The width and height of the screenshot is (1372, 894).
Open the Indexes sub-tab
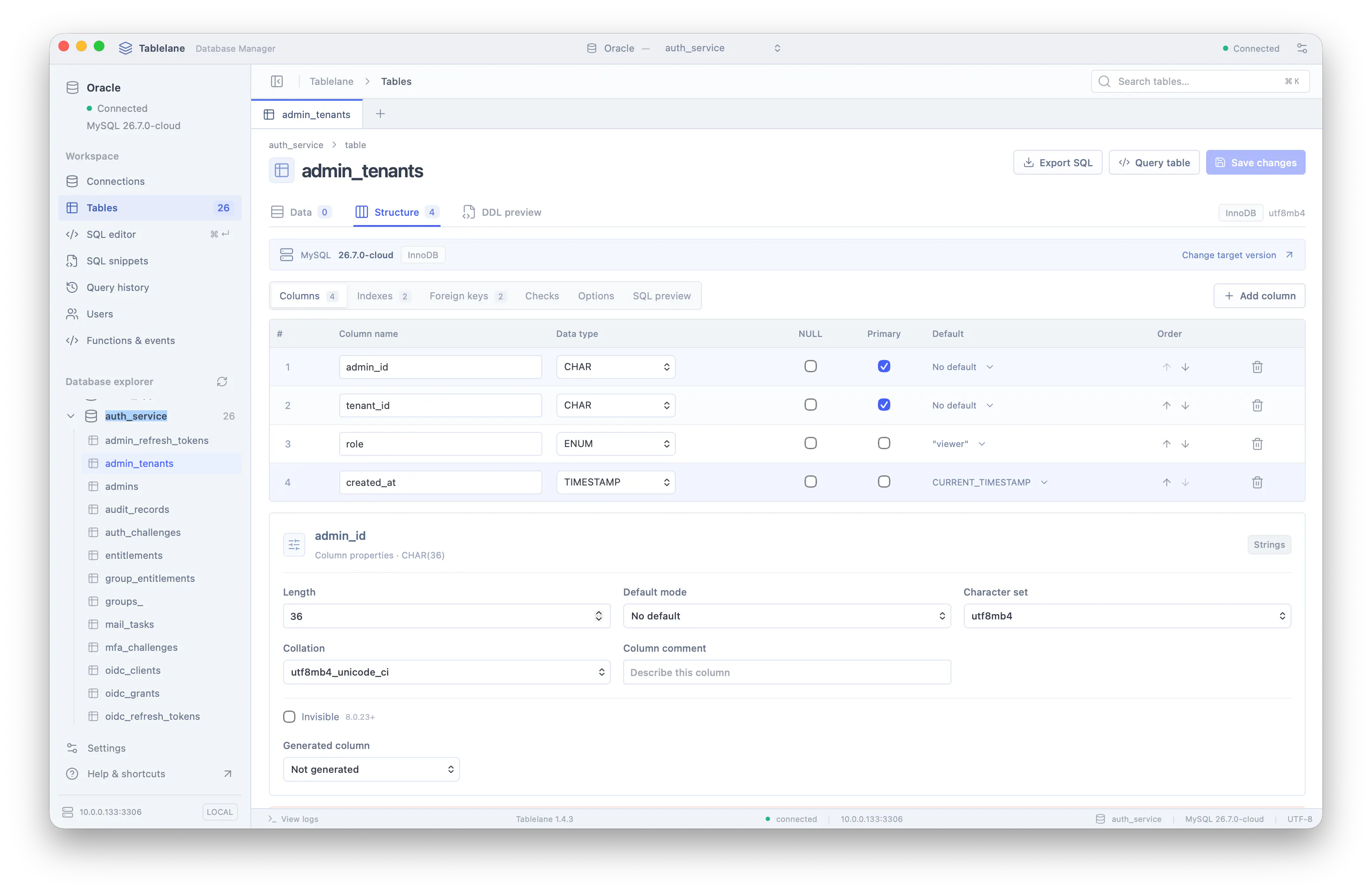383,296
